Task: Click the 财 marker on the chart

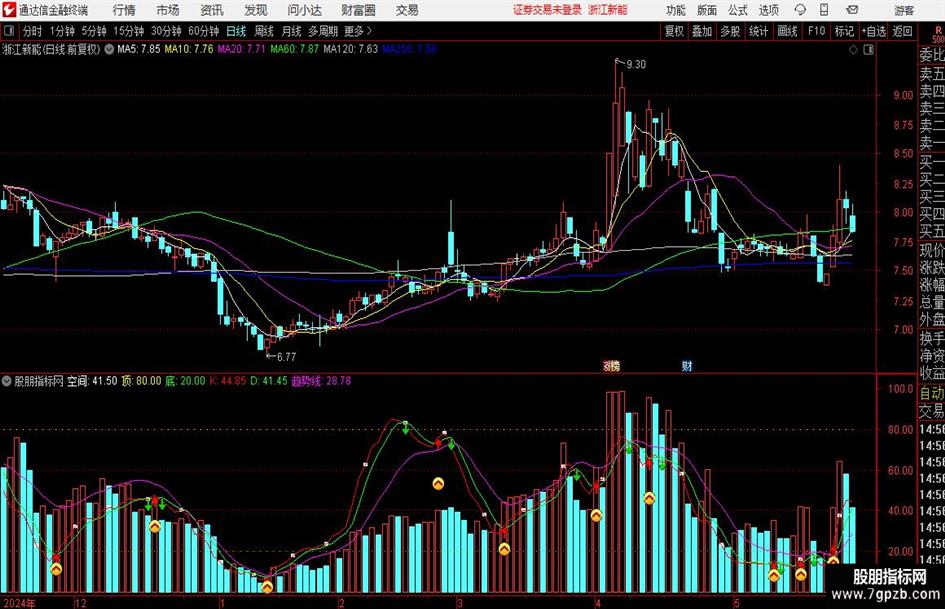Action: 686,365
